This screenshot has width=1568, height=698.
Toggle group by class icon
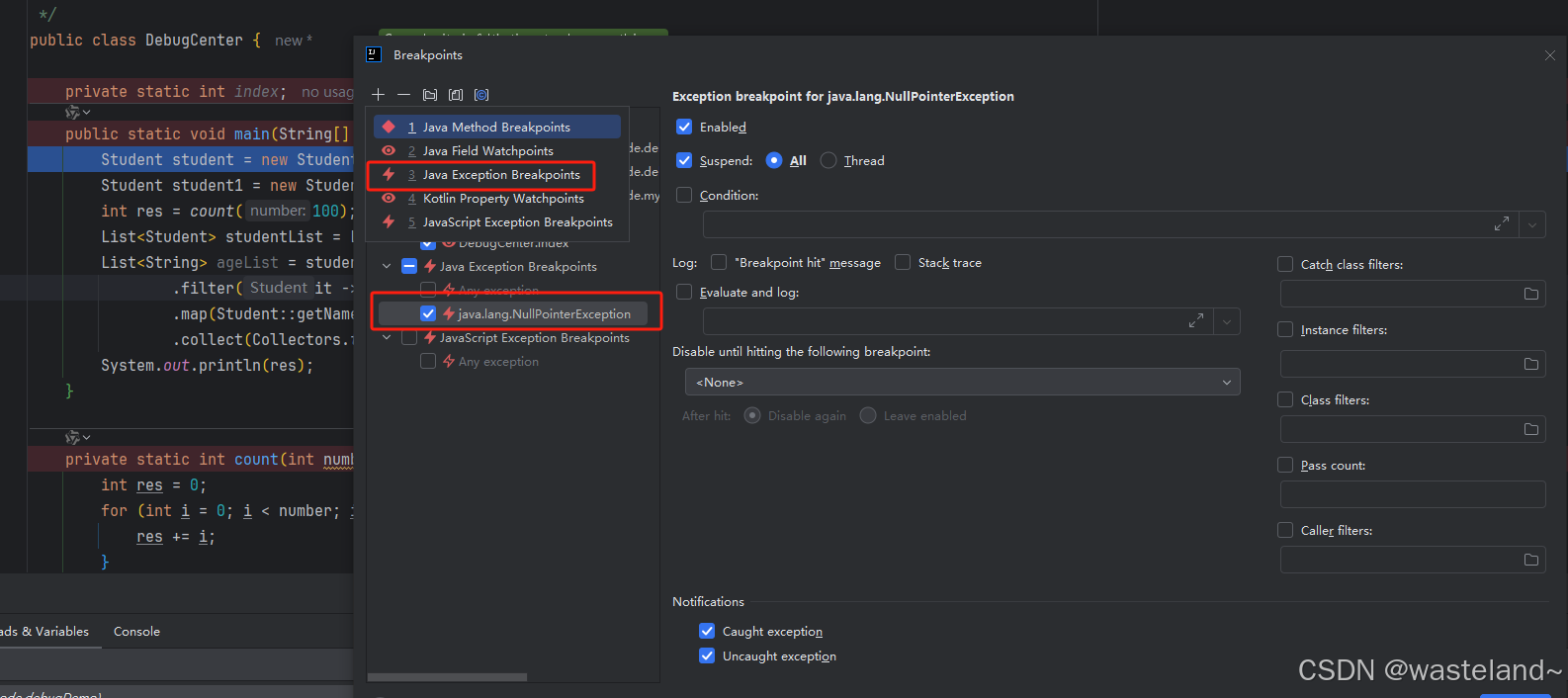[481, 95]
